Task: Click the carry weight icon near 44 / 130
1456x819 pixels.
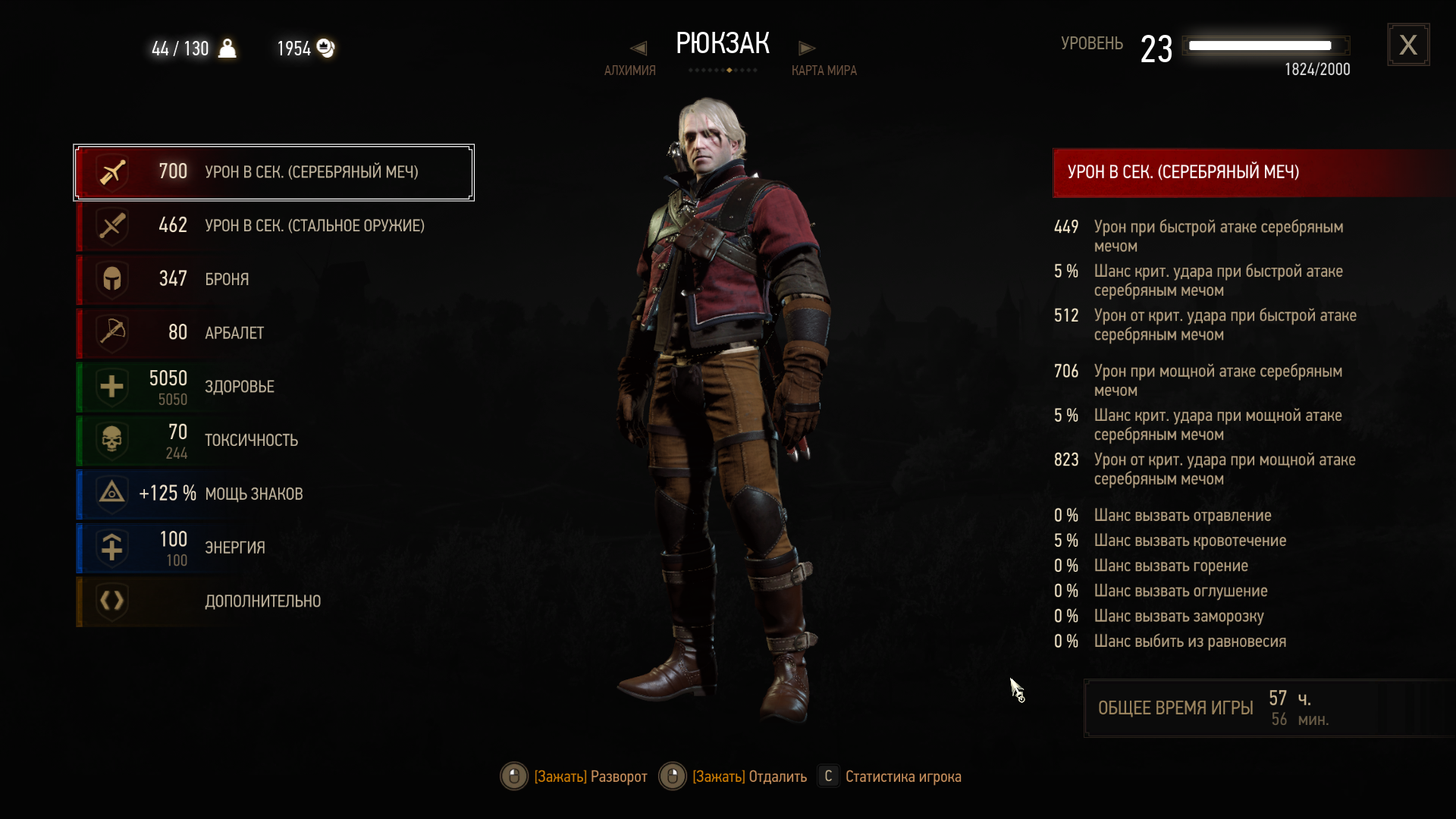Action: pos(227,49)
